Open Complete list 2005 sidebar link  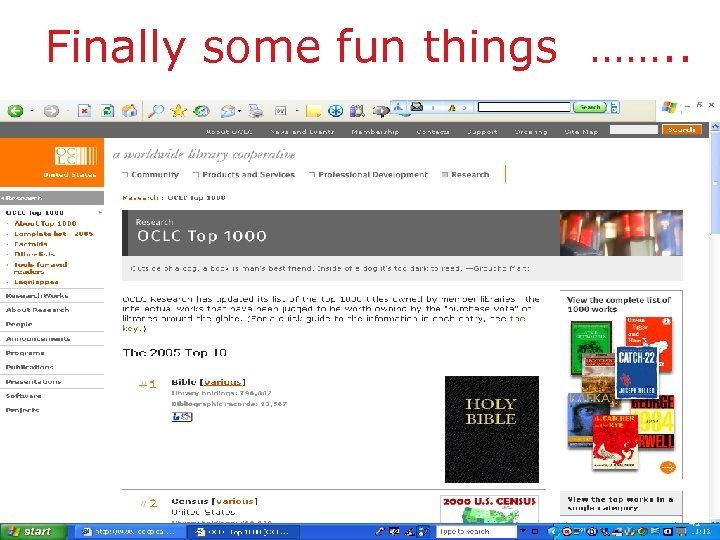pos(53,234)
